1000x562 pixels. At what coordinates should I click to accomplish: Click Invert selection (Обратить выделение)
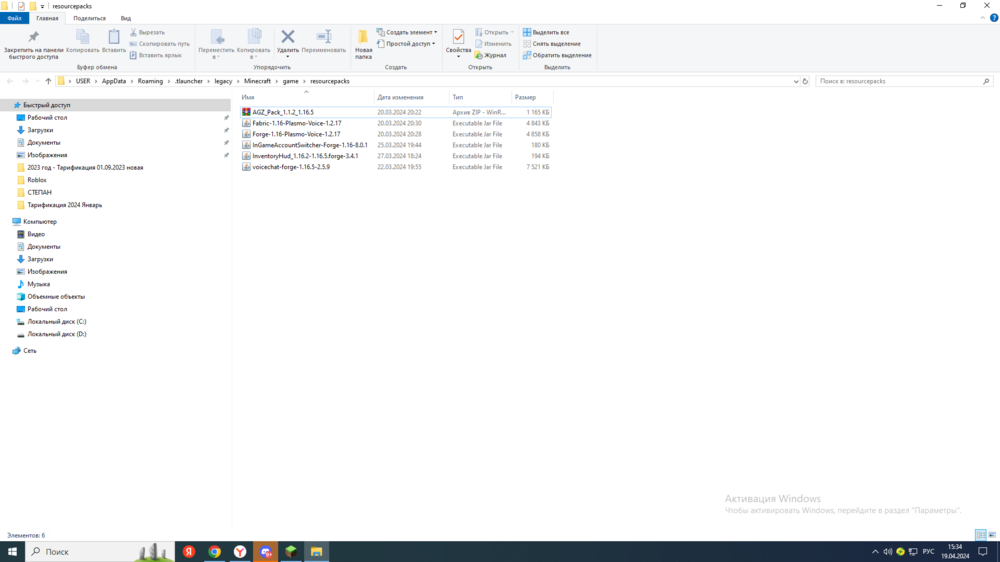point(557,55)
